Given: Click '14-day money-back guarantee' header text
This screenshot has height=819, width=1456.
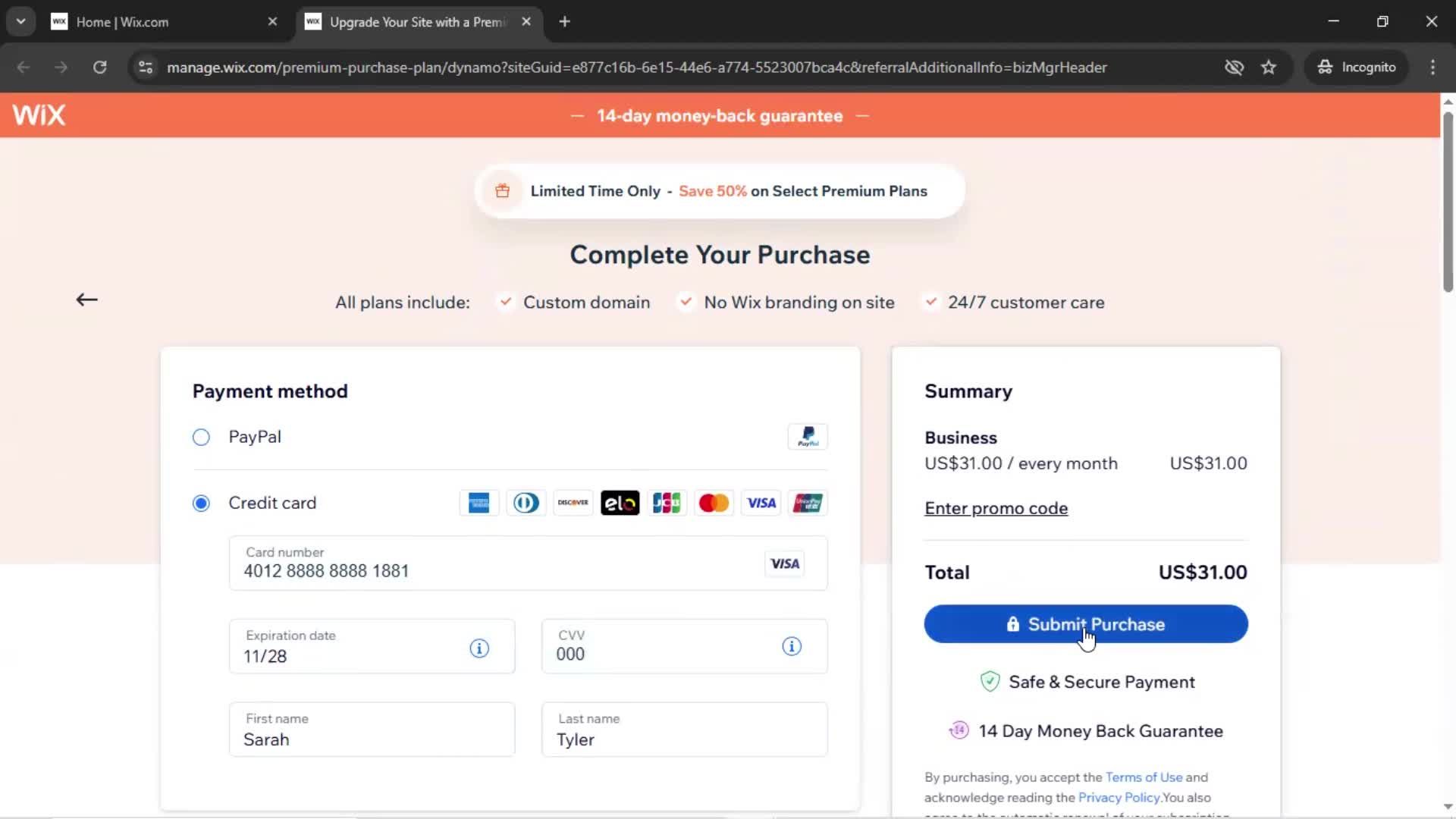Looking at the screenshot, I should [720, 116].
